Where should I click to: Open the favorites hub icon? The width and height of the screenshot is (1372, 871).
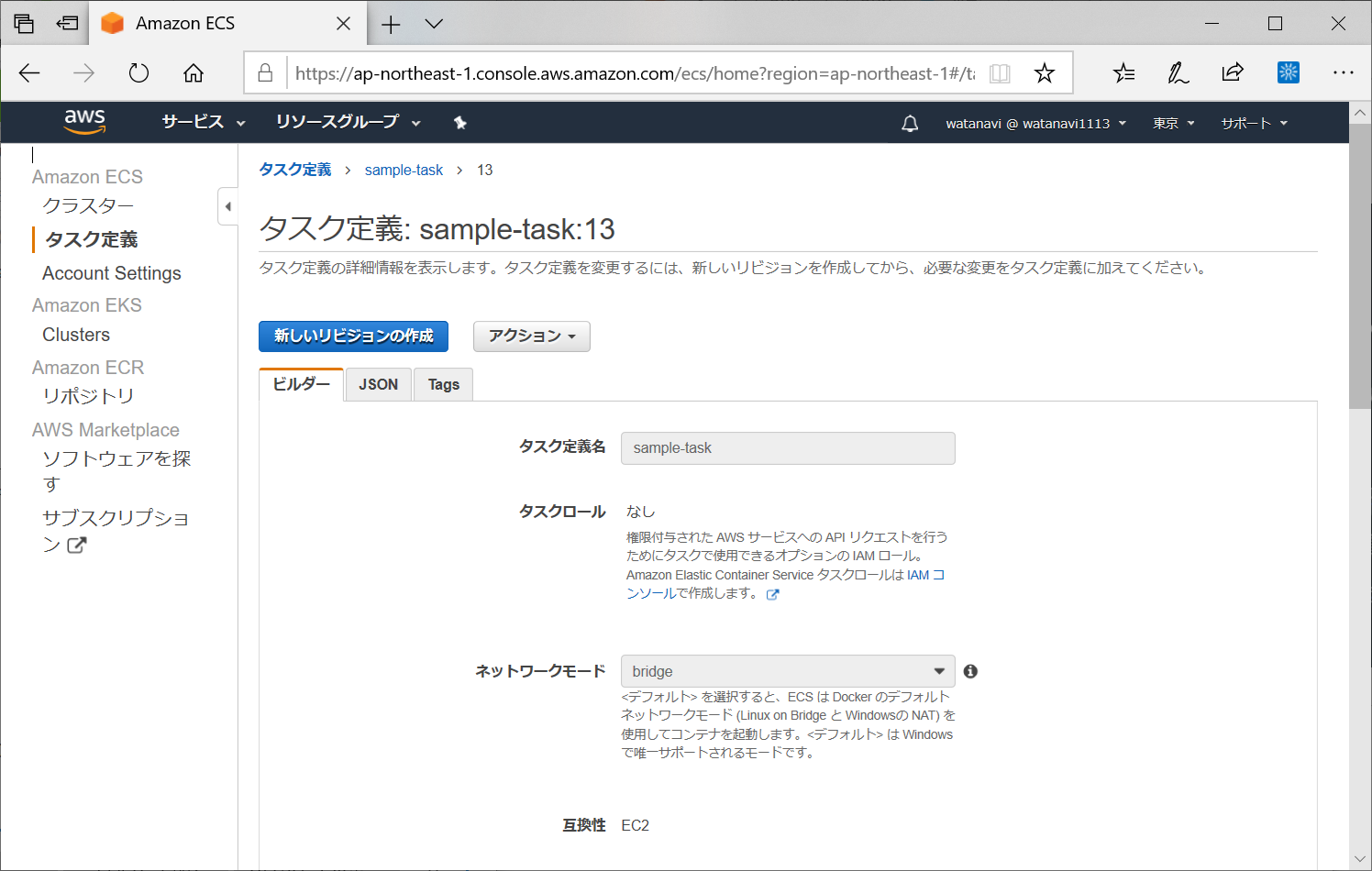coord(1123,73)
